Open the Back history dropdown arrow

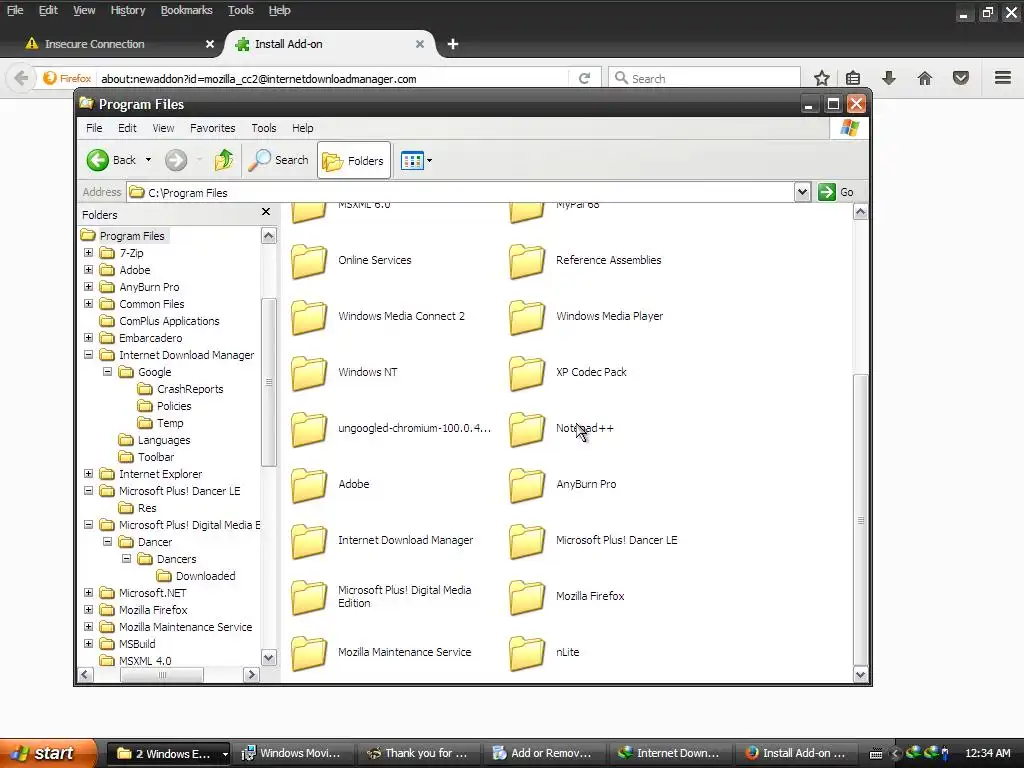[148, 160]
